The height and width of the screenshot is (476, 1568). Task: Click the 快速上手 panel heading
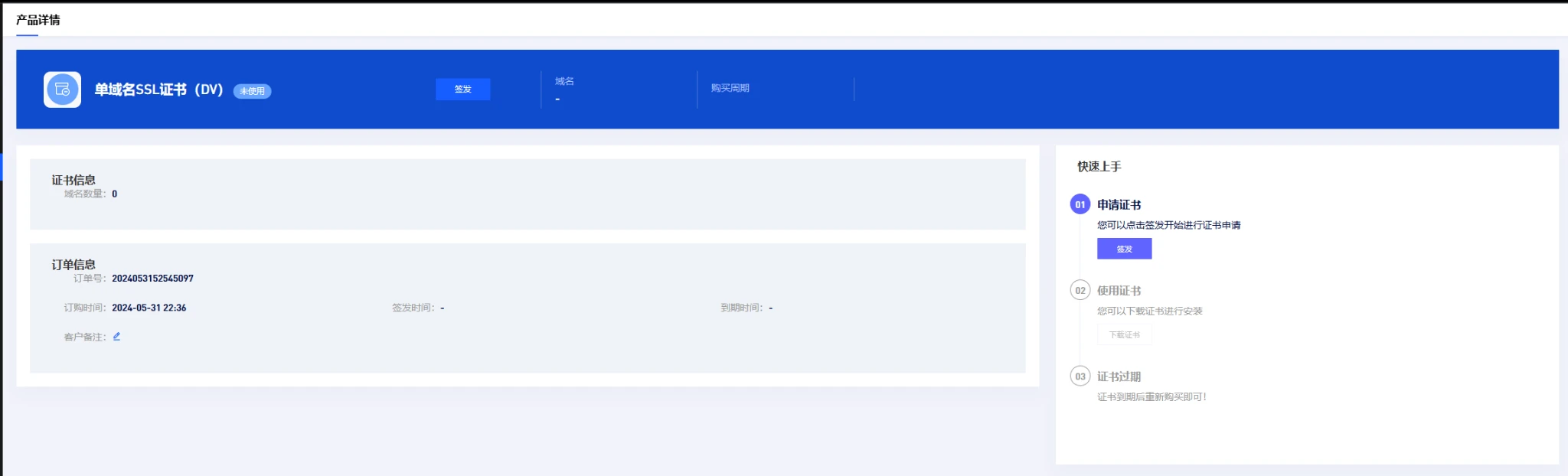click(1099, 166)
